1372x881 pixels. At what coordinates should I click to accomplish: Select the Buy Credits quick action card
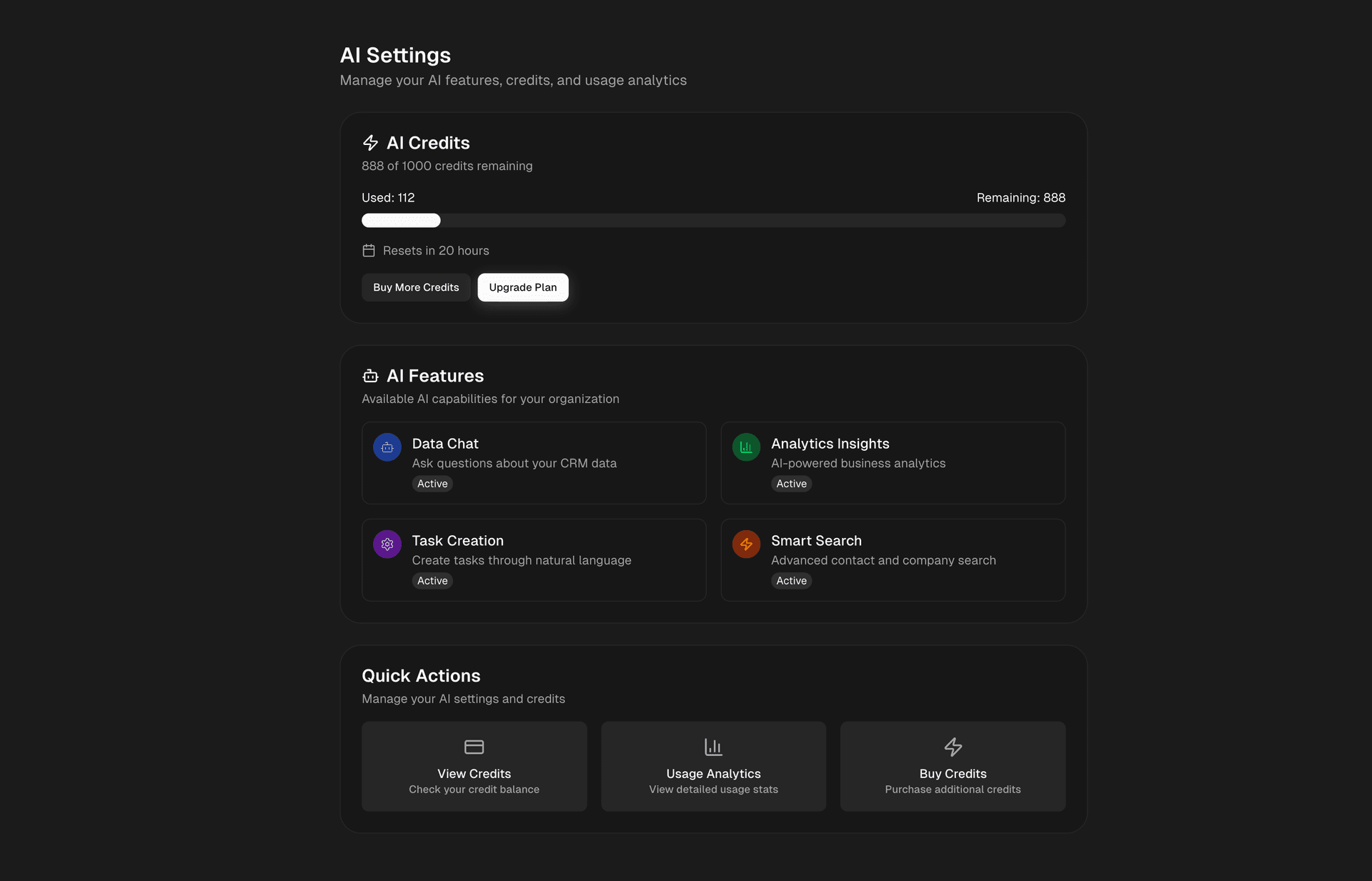(x=953, y=766)
